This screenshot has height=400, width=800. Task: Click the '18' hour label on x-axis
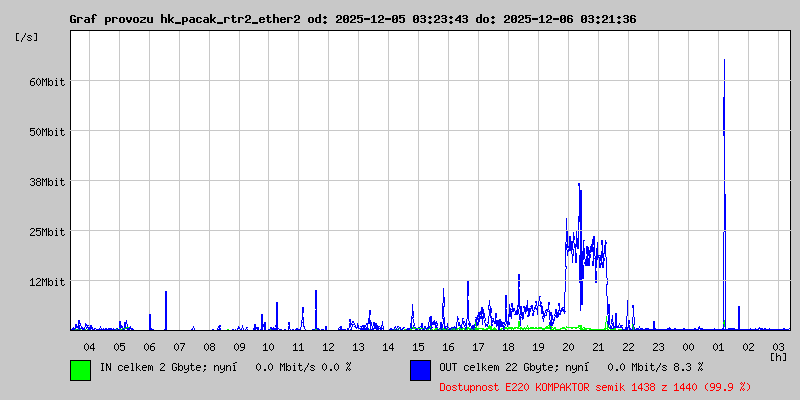pyautogui.click(x=509, y=347)
